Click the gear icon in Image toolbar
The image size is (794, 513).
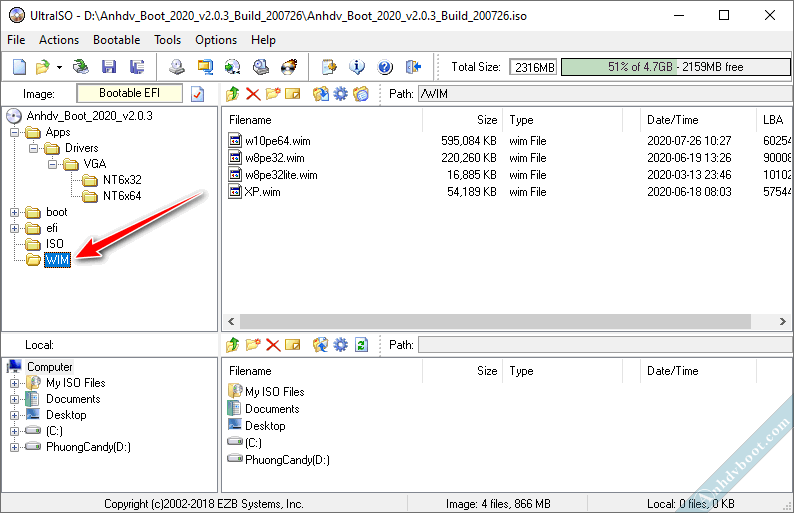pyautogui.click(x=341, y=94)
